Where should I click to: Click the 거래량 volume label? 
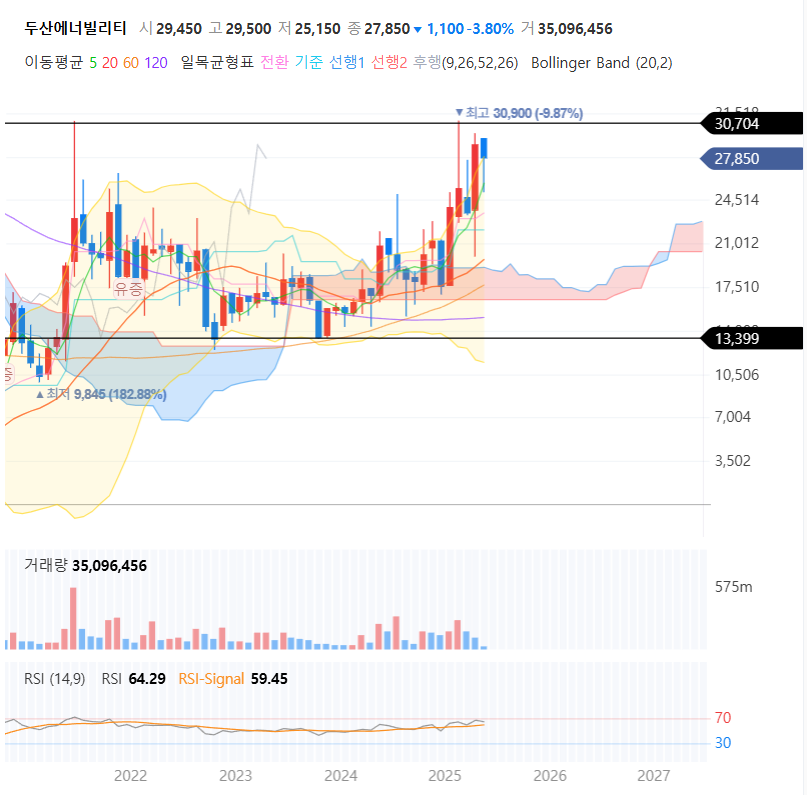(x=46, y=566)
